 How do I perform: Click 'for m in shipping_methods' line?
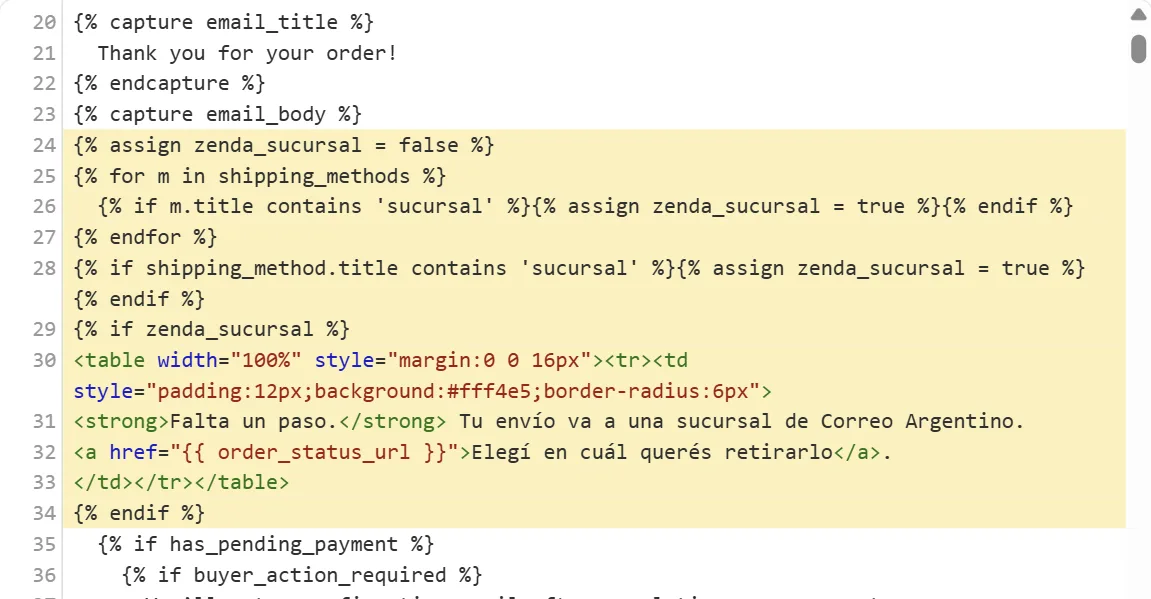(259, 176)
